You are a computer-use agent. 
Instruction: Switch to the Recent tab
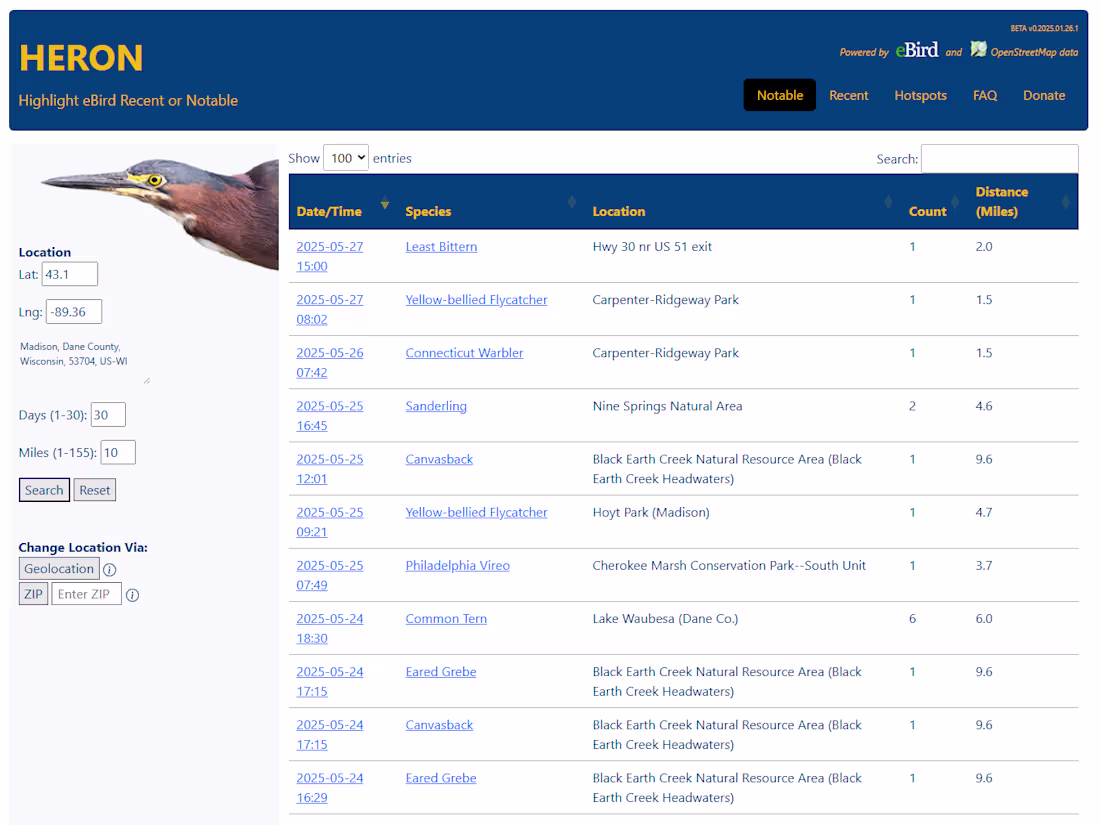click(x=848, y=95)
